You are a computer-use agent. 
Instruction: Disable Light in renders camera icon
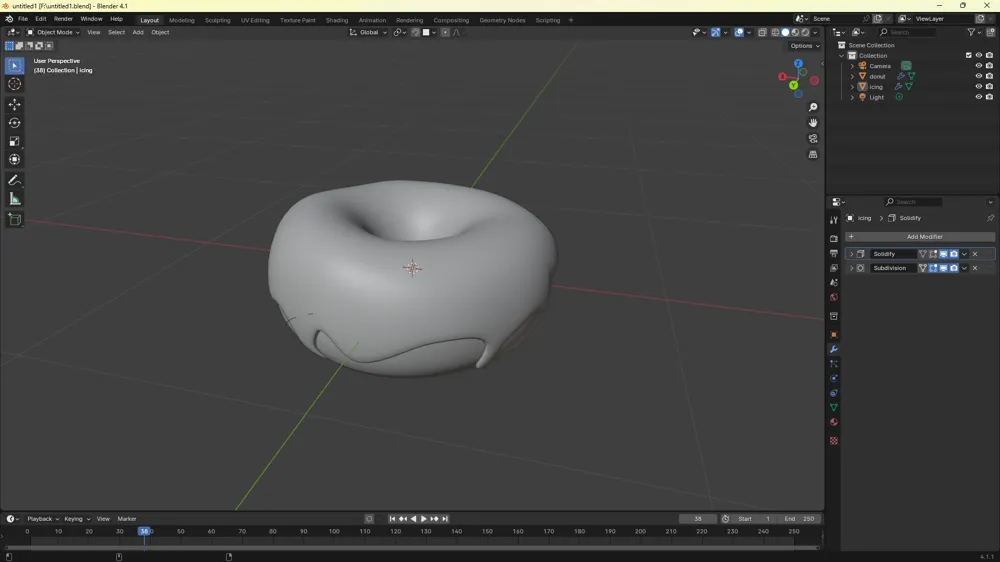pyautogui.click(x=989, y=97)
